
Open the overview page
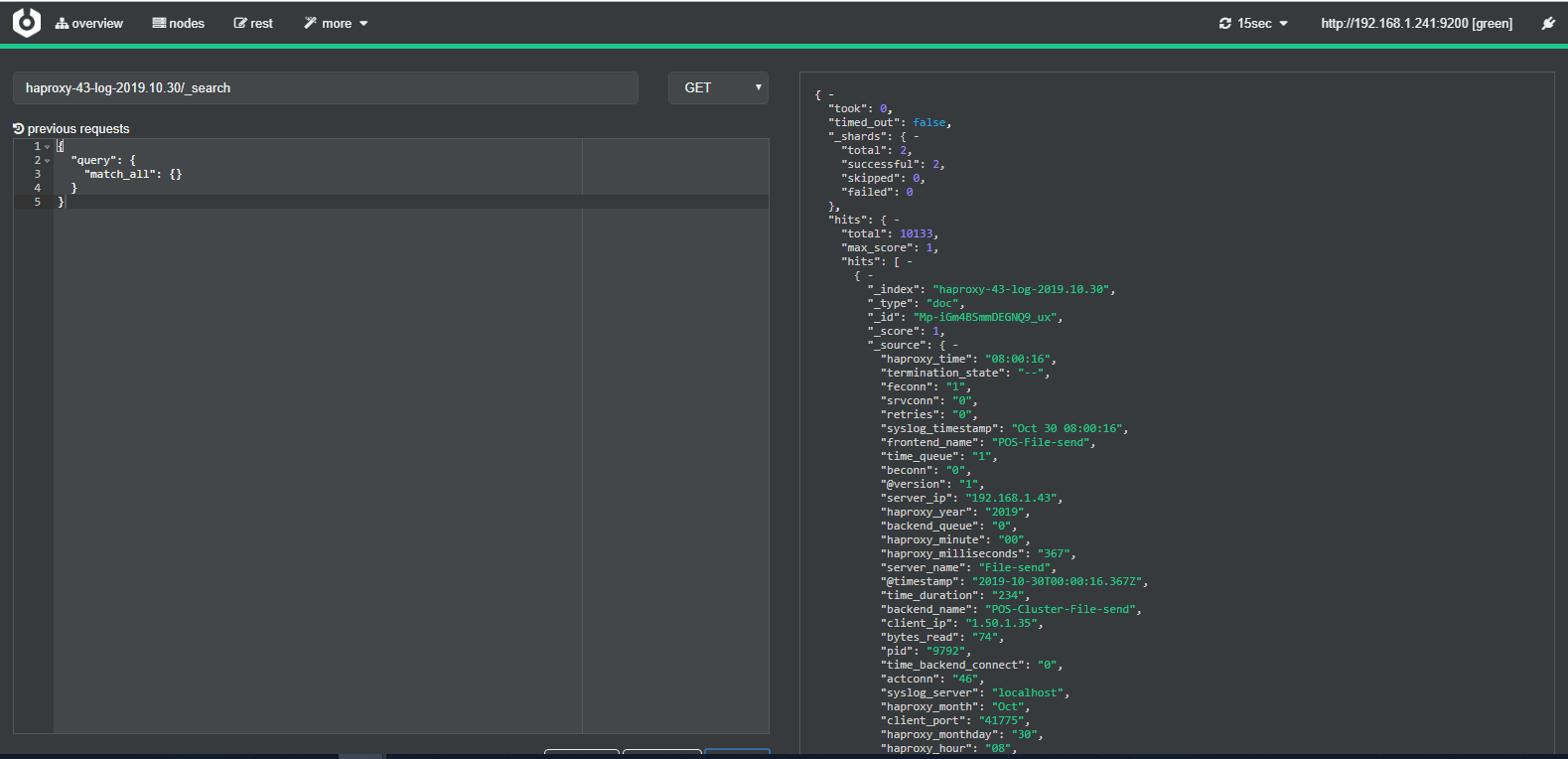(x=89, y=23)
